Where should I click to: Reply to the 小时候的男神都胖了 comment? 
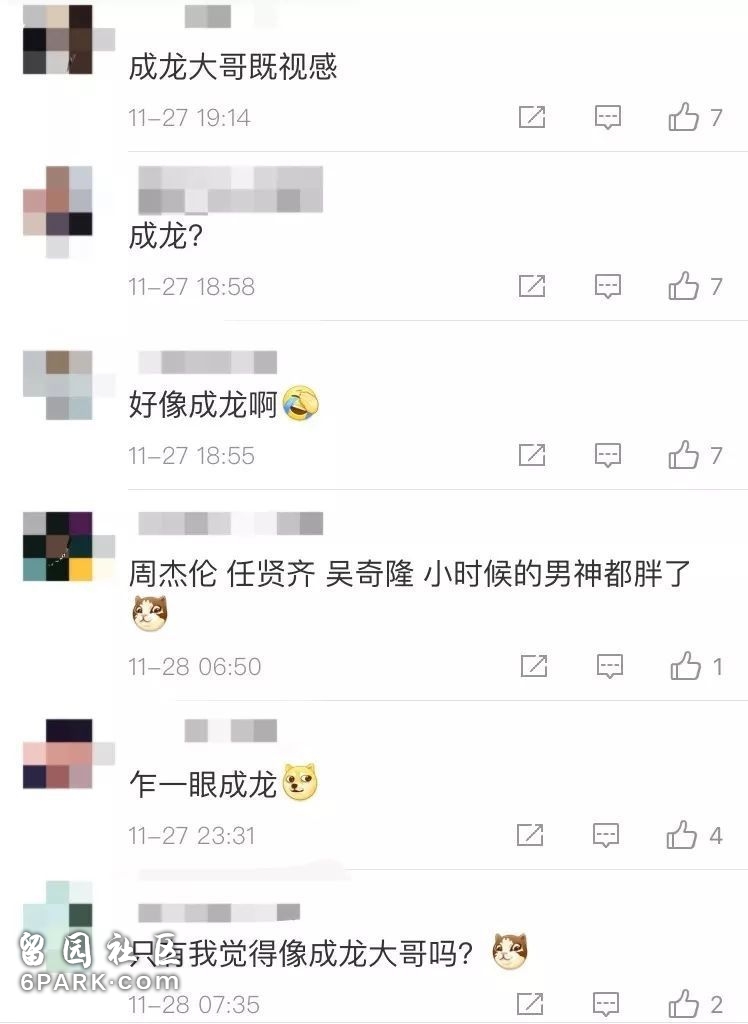610,666
